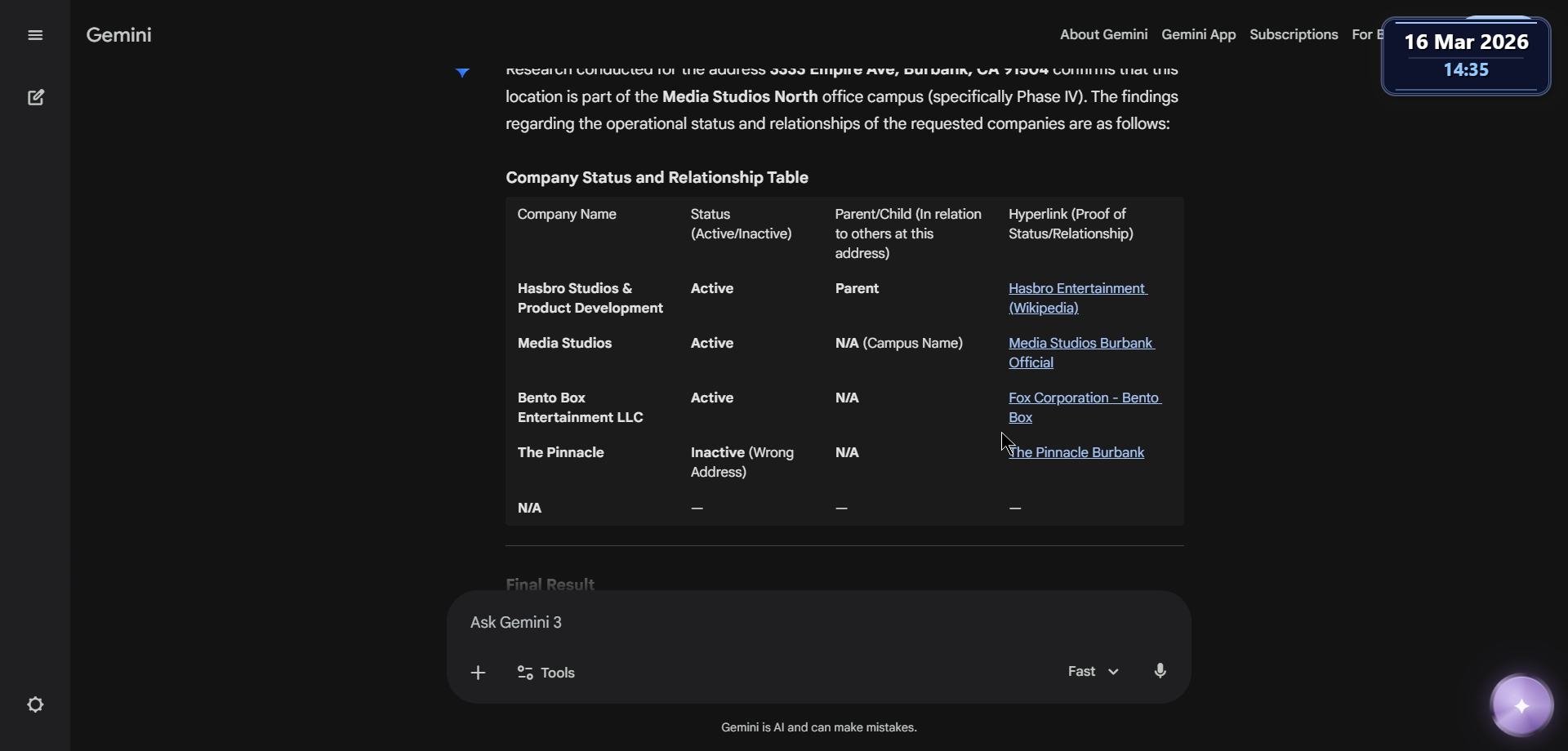This screenshot has width=1568, height=751.
Task: Open settings using the gear icon
Action: click(x=35, y=704)
